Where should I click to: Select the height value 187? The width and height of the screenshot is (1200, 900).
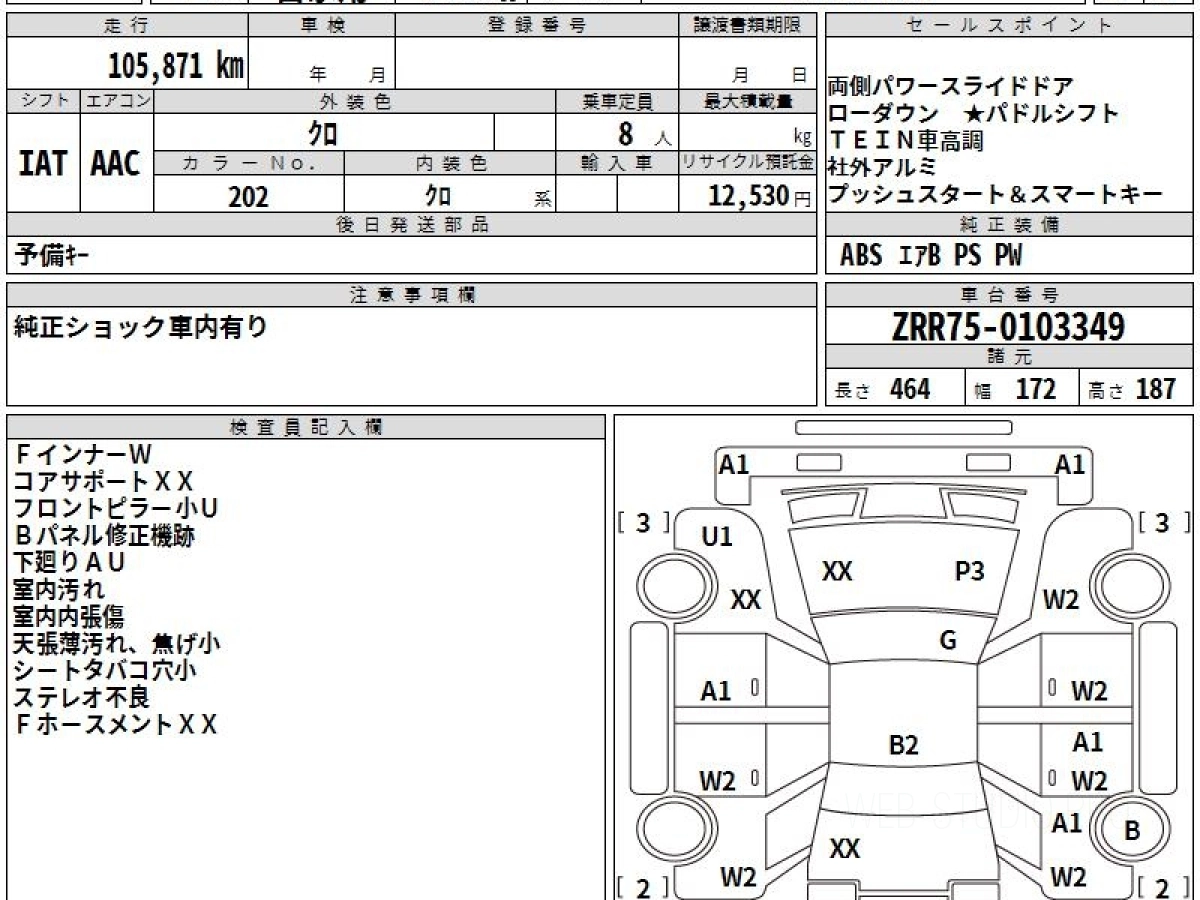click(1156, 388)
